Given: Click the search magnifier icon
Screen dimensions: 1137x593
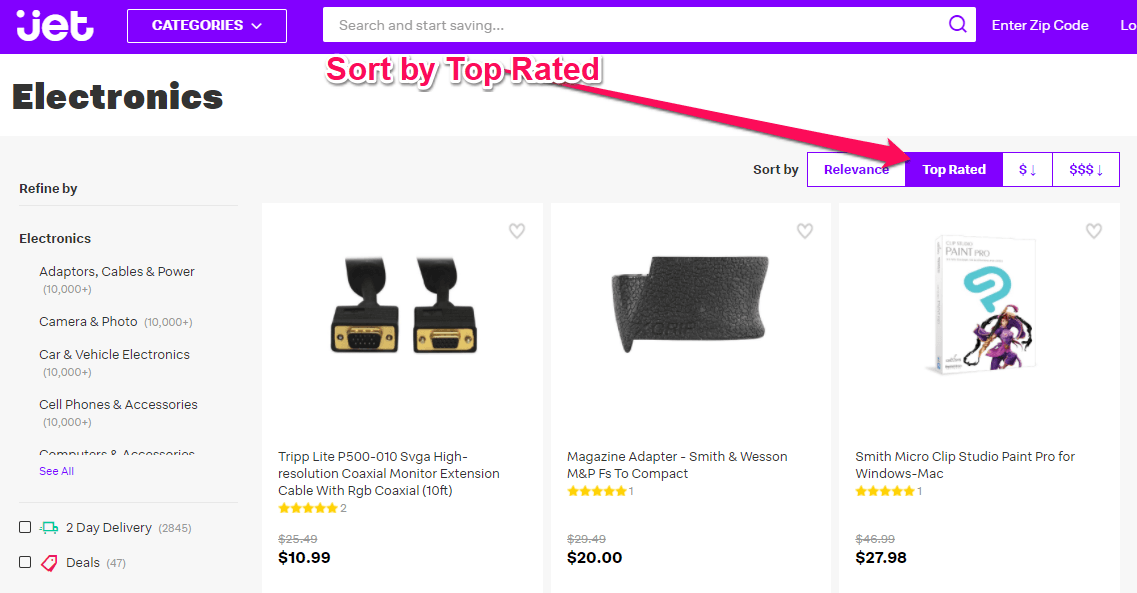Looking at the screenshot, I should (957, 25).
